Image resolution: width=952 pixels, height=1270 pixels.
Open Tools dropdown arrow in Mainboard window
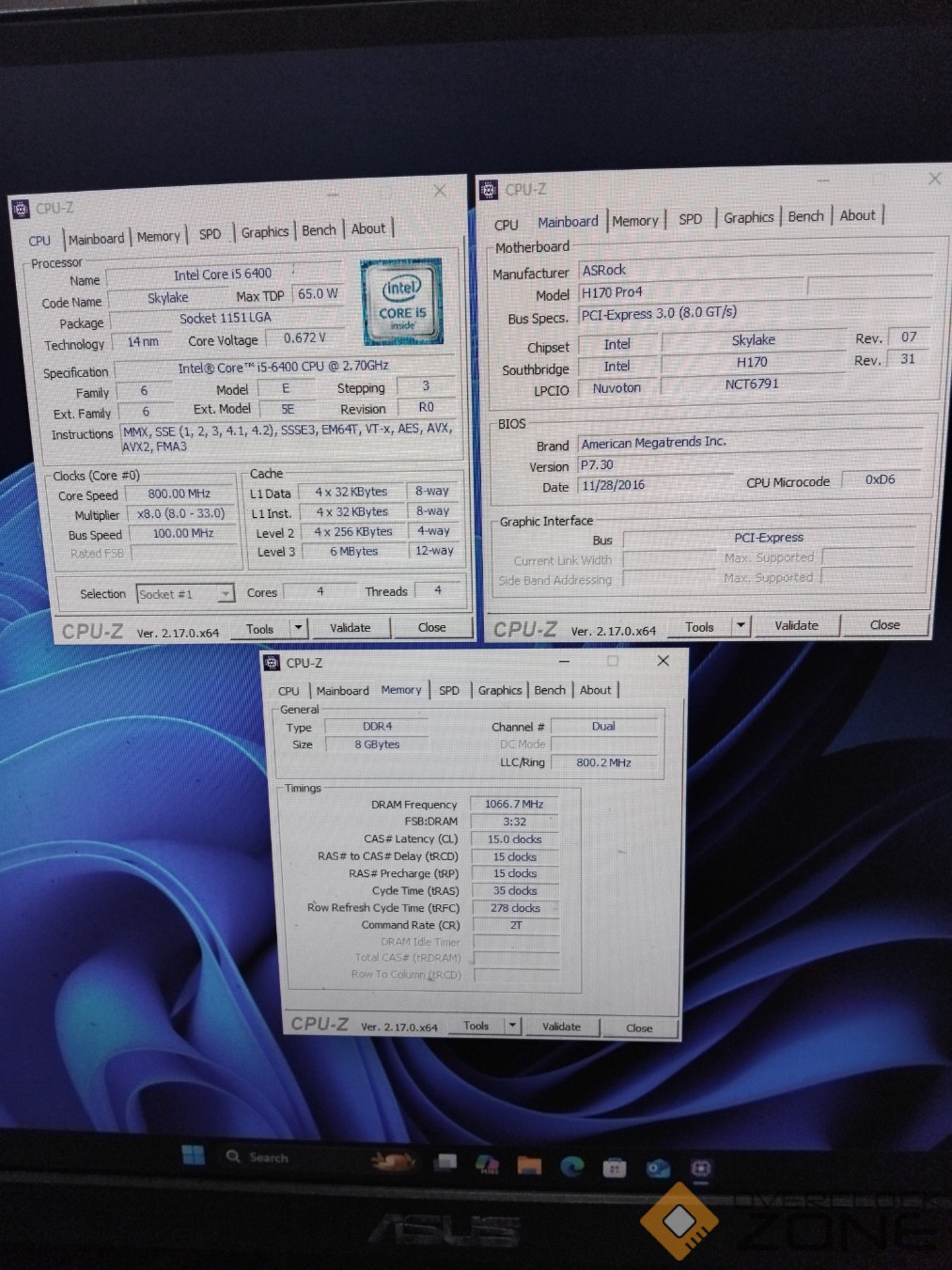coord(741,626)
